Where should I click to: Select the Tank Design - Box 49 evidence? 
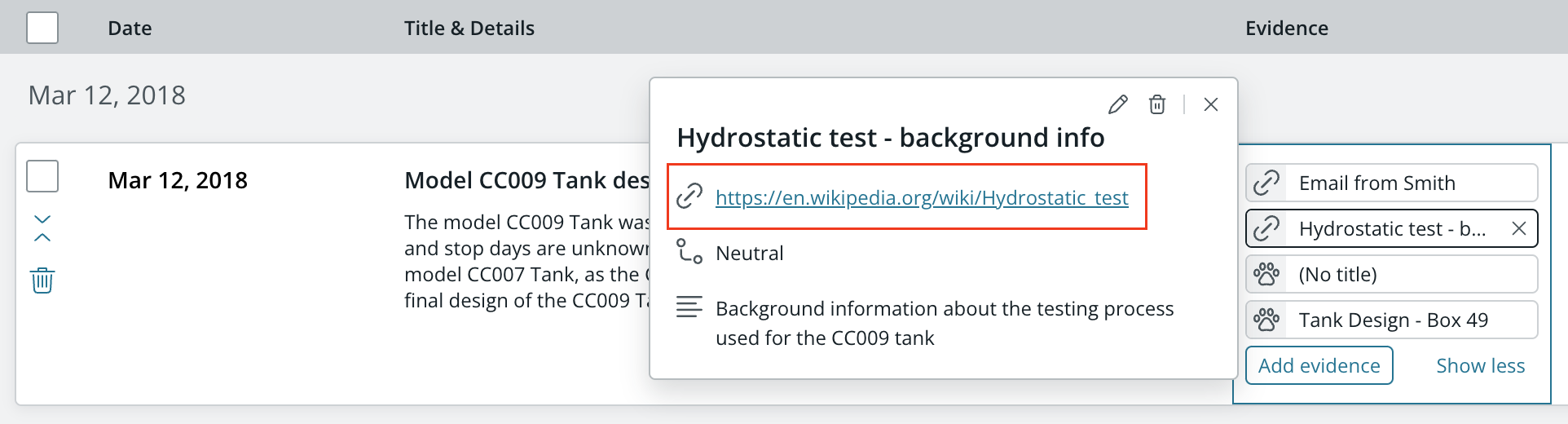1392,320
